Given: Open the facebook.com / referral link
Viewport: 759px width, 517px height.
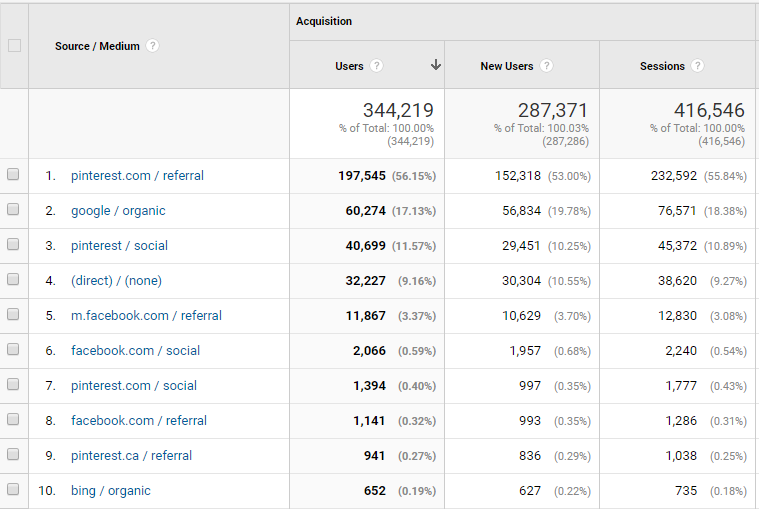Looking at the screenshot, I should click(139, 421).
